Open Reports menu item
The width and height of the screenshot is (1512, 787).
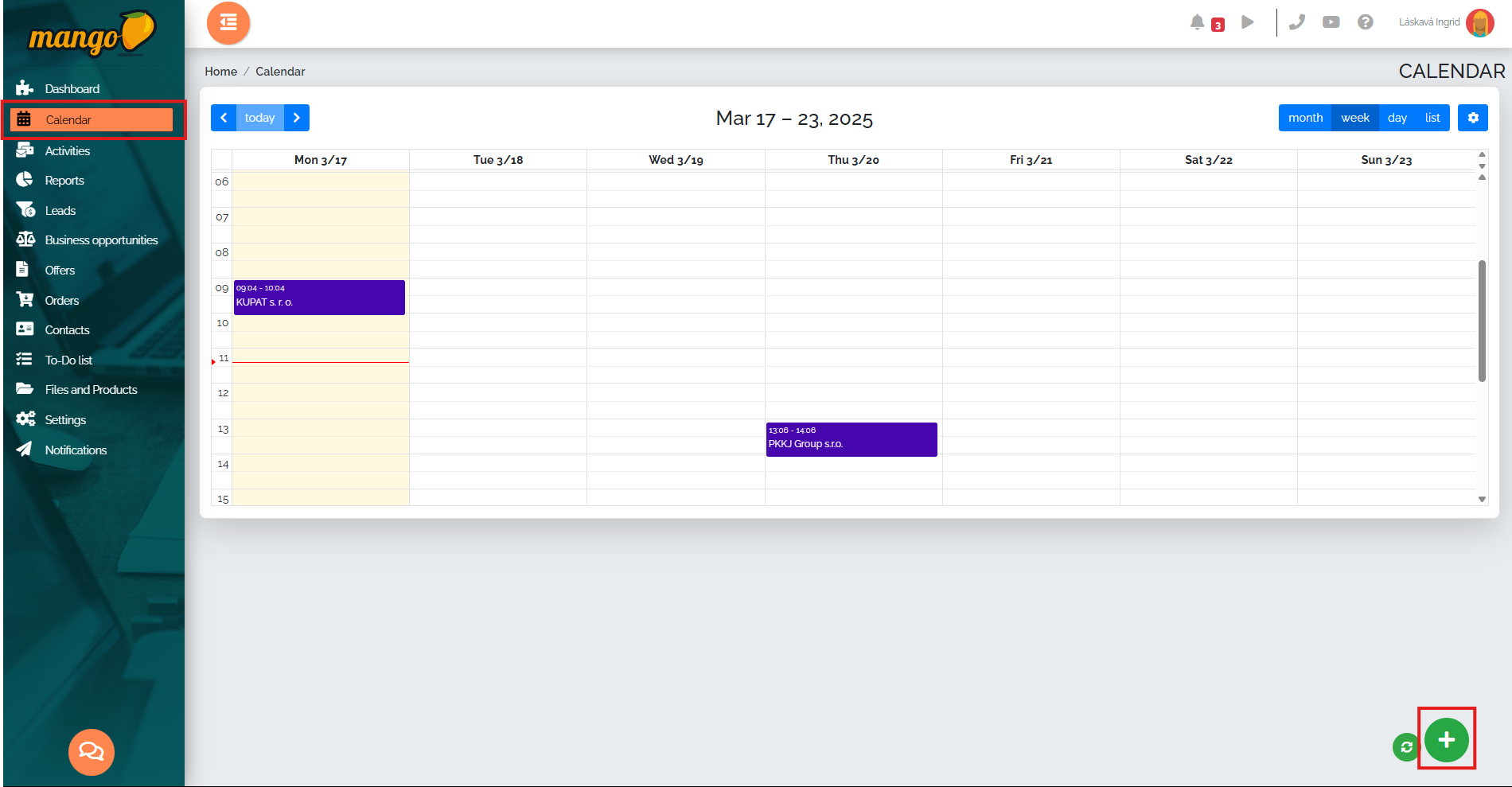64,181
